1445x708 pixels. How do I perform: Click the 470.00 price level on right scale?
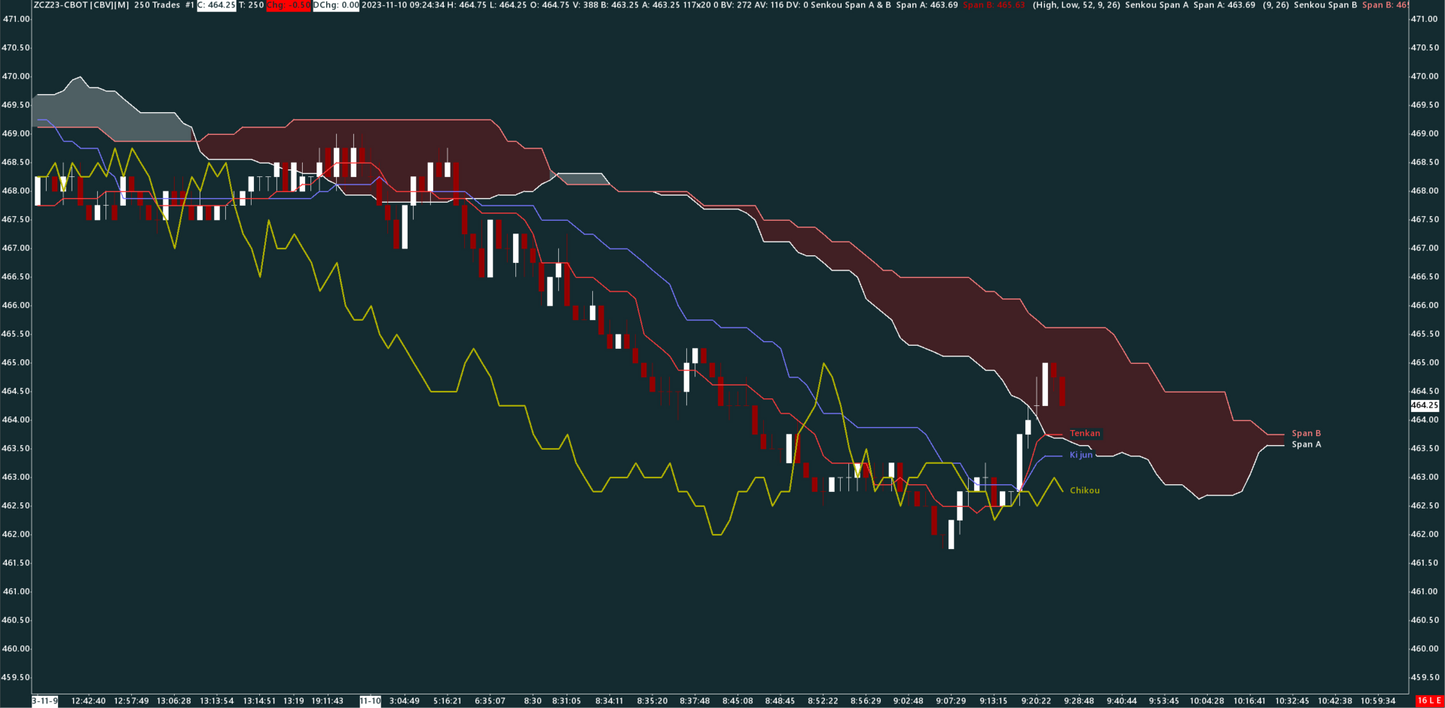click(1422, 76)
